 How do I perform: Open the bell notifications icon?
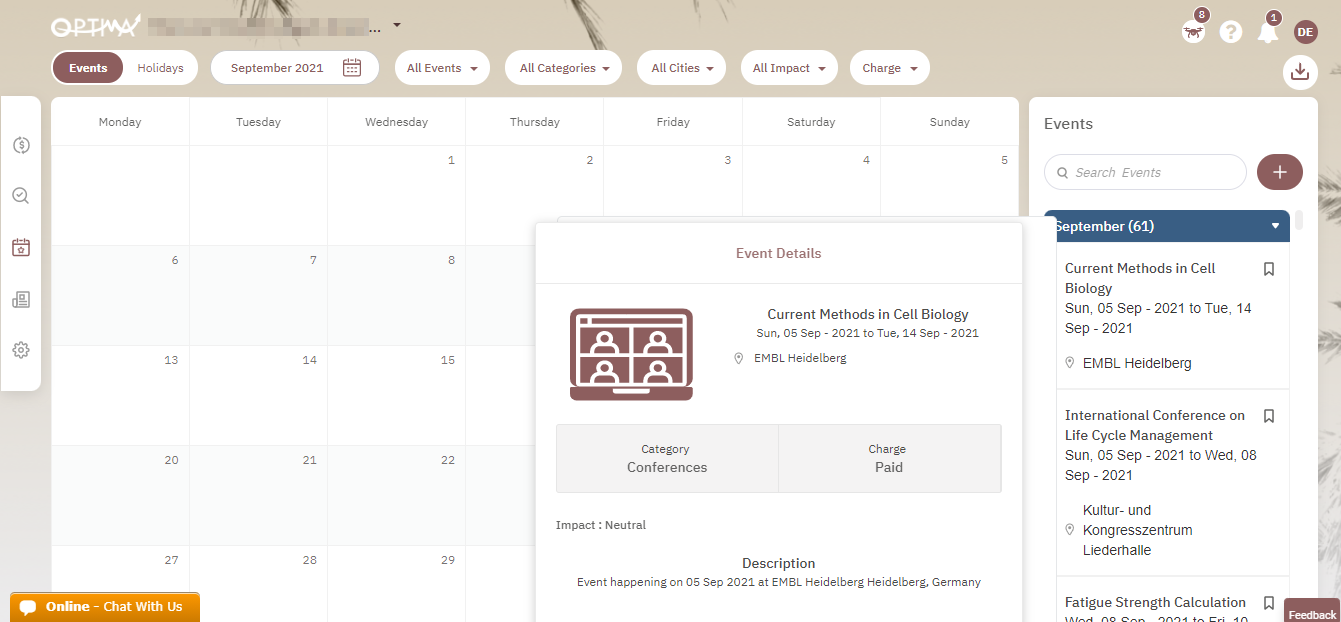1268,32
